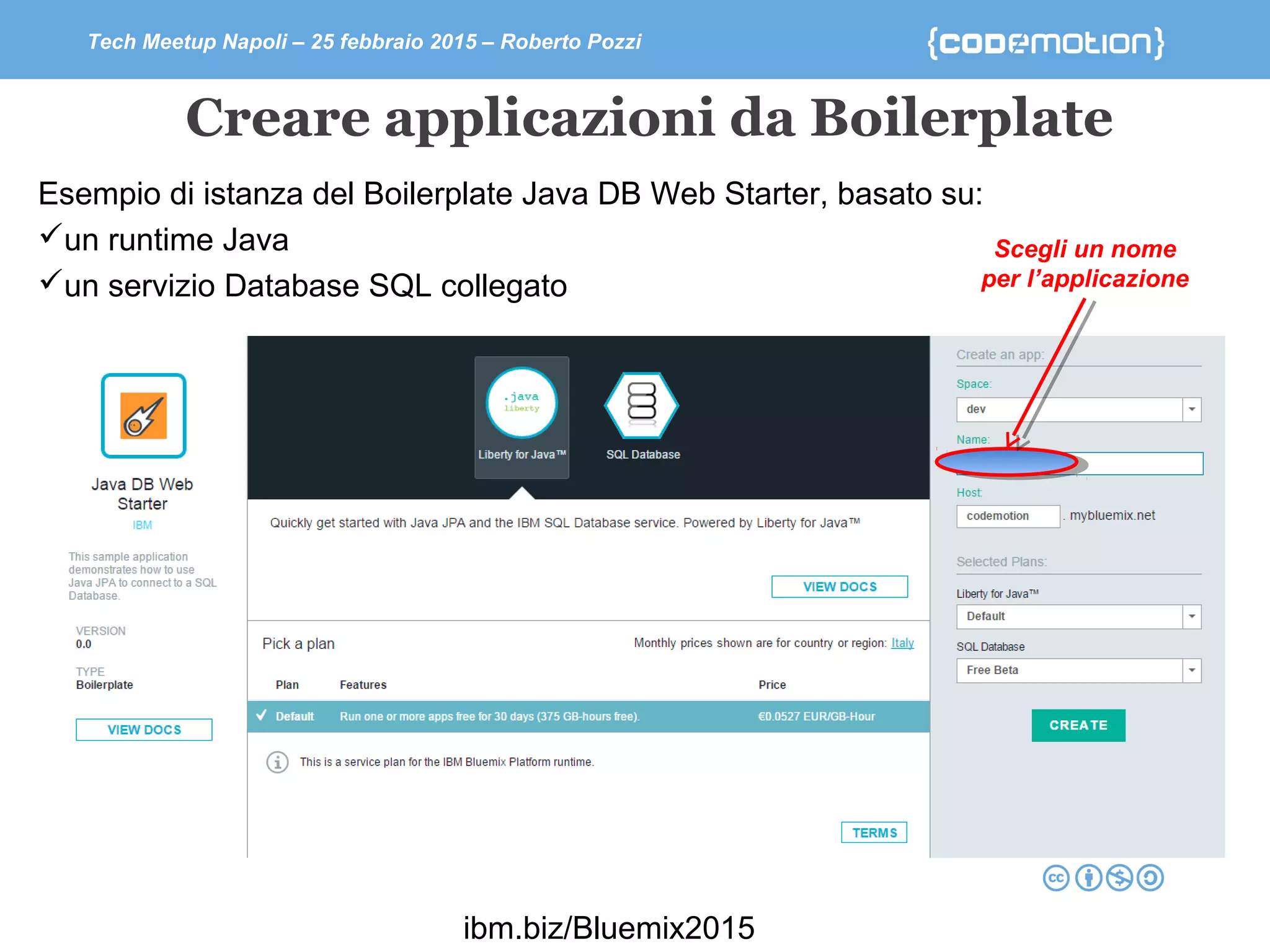Image resolution: width=1270 pixels, height=952 pixels.
Task: Click the Space dropdown arrow
Action: [x=1192, y=409]
